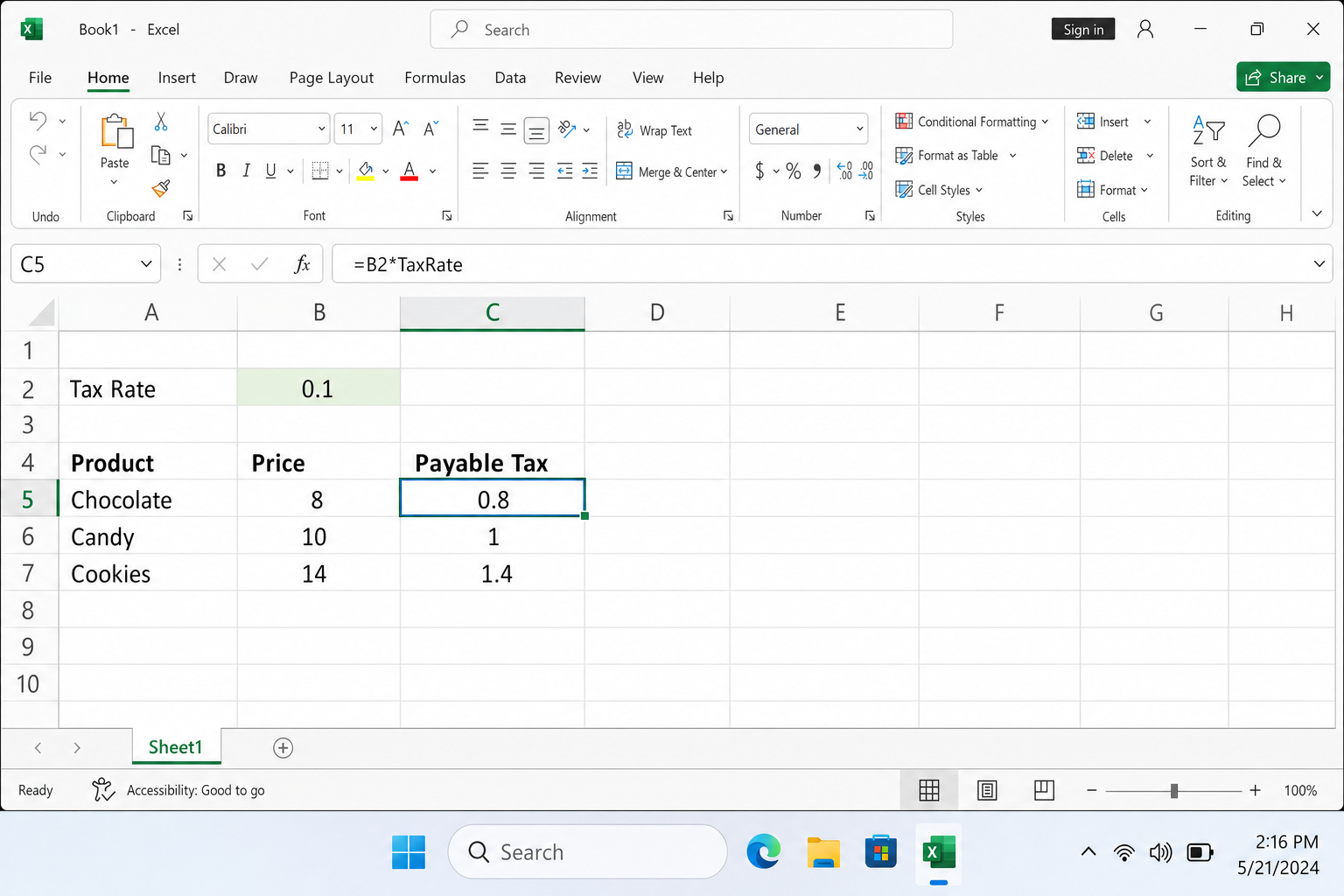Click the Borders icon
Viewport: 1344px width, 896px height.
click(320, 171)
